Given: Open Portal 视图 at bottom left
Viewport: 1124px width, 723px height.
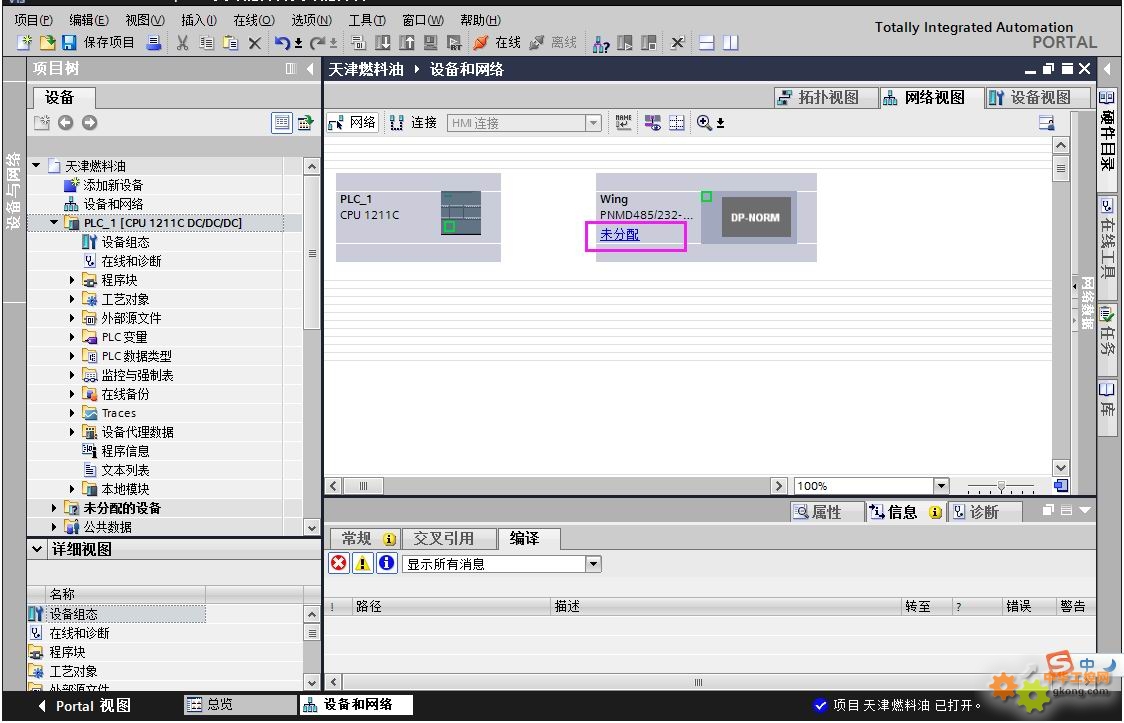Looking at the screenshot, I should 85,706.
